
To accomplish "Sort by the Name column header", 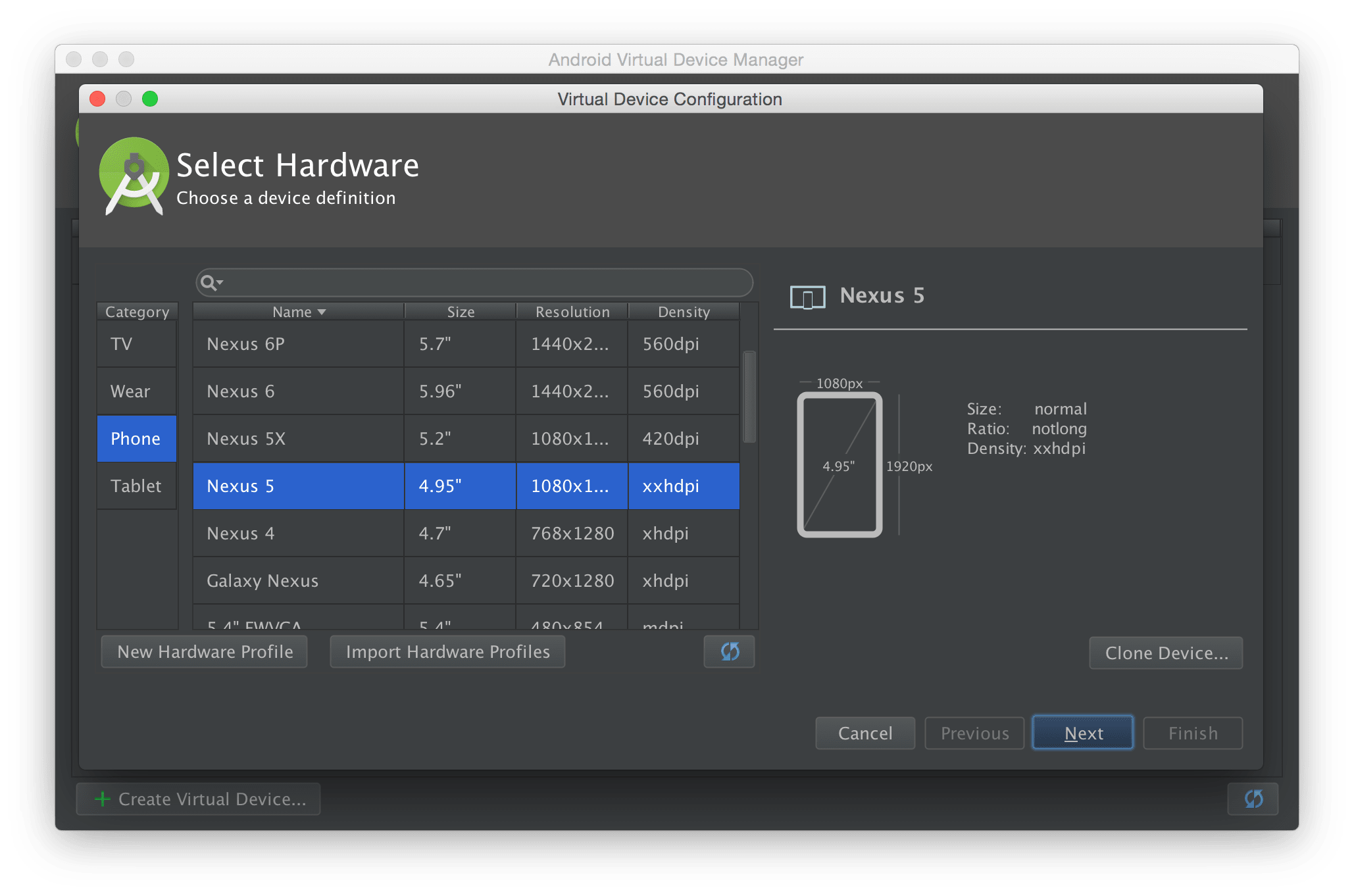I will coord(299,312).
